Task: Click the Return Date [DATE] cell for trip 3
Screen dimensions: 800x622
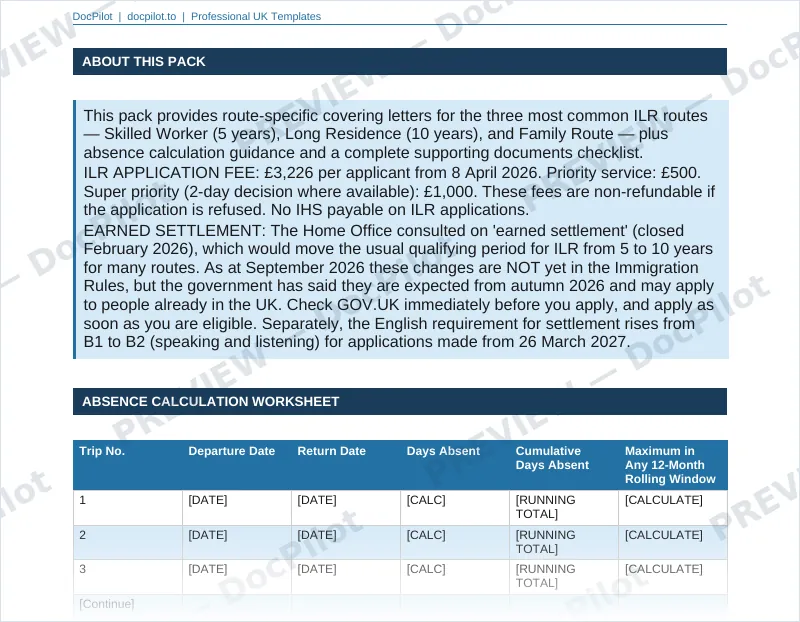Action: [346, 577]
